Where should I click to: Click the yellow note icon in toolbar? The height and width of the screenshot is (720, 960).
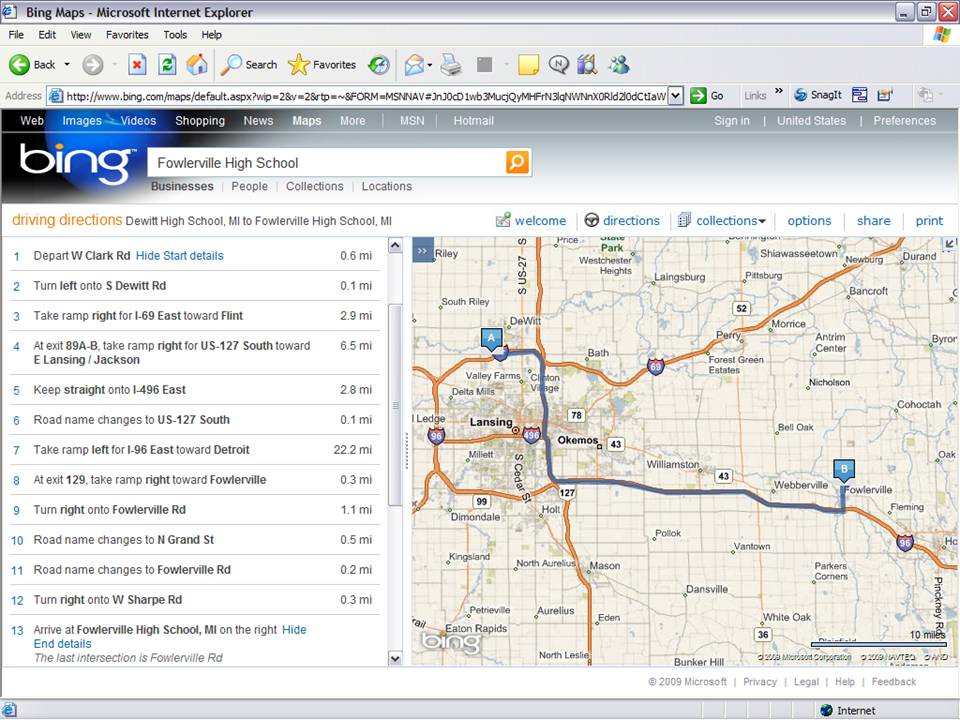pyautogui.click(x=528, y=64)
